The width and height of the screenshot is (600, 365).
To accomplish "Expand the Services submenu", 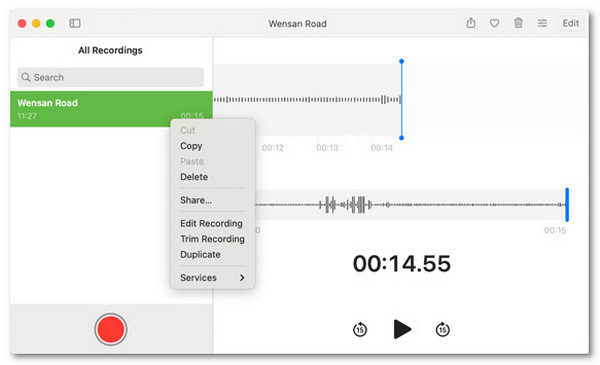I will 212,278.
